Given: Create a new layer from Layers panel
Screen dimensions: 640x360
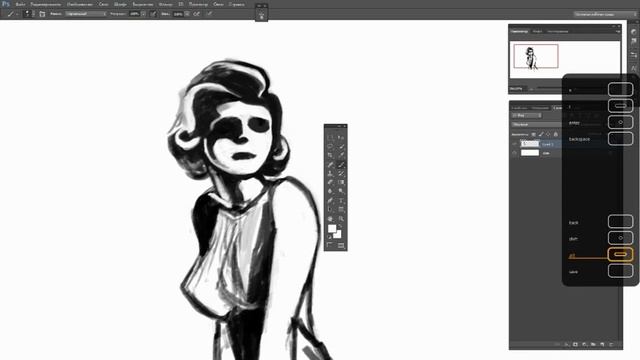Looking at the screenshot, I should (602, 344).
